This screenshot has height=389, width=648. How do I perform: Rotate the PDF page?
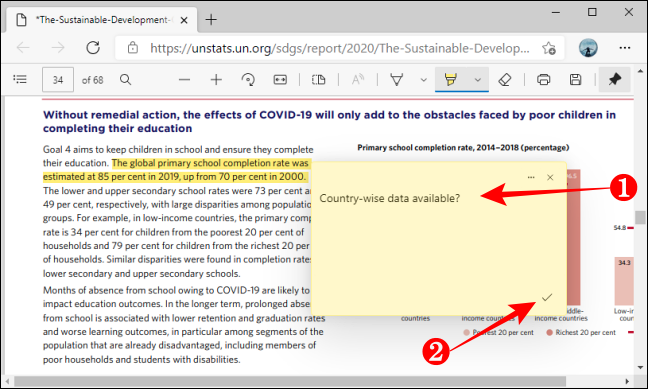pos(248,79)
